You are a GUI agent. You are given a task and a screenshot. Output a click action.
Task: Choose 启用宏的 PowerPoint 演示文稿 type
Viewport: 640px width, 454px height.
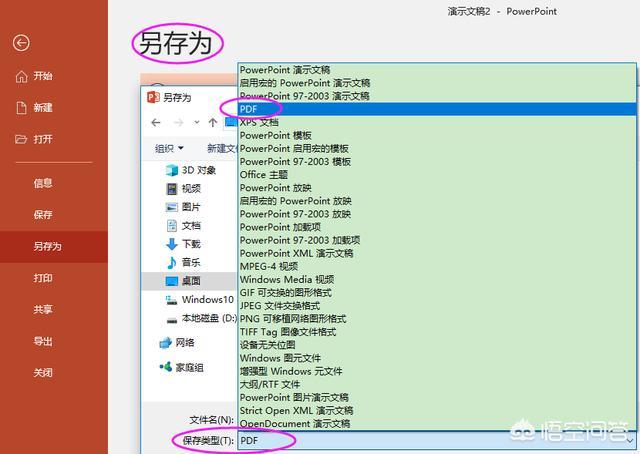pos(437,83)
